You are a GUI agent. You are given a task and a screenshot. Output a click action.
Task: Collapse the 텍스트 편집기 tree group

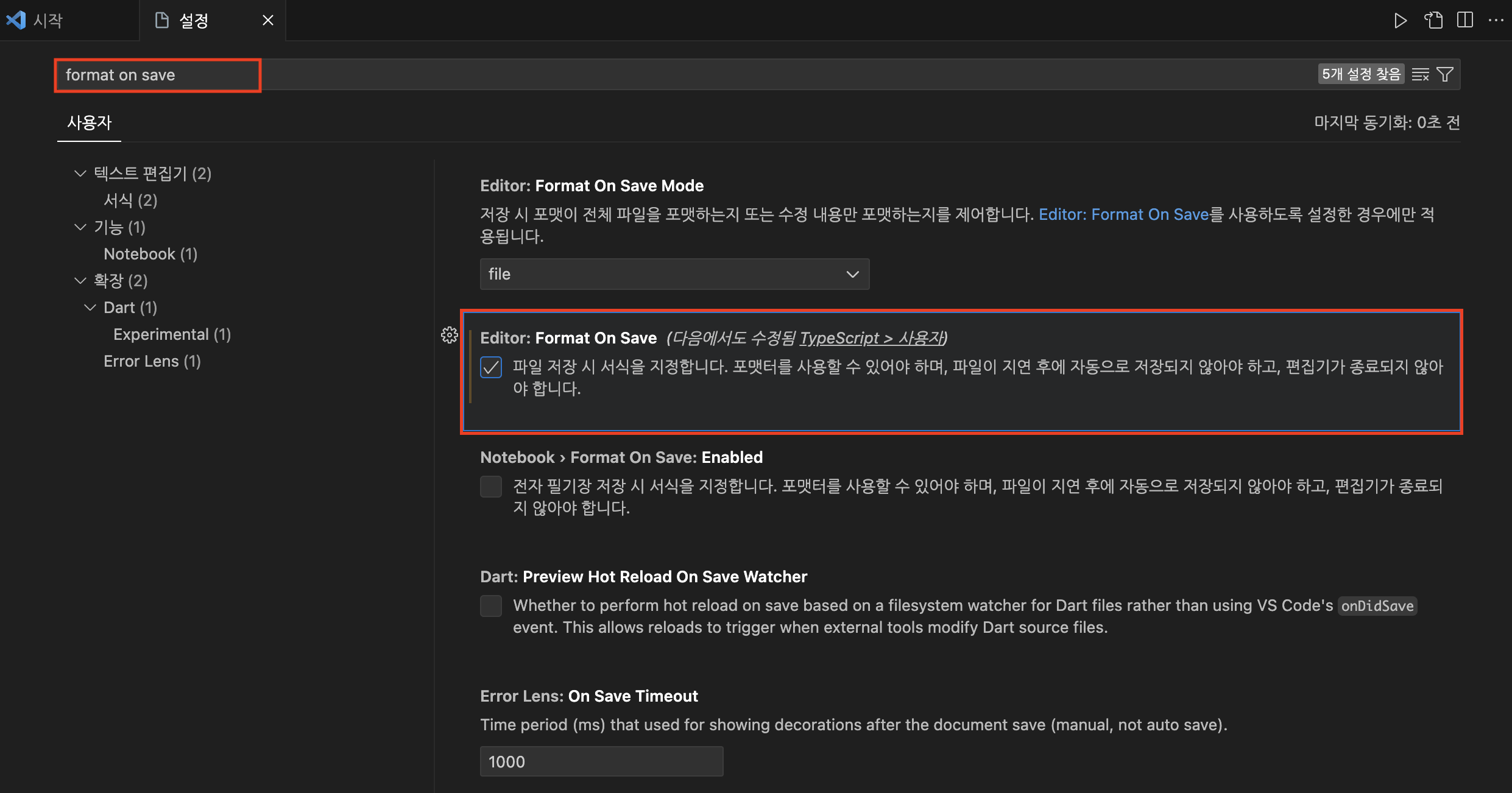[x=80, y=174]
